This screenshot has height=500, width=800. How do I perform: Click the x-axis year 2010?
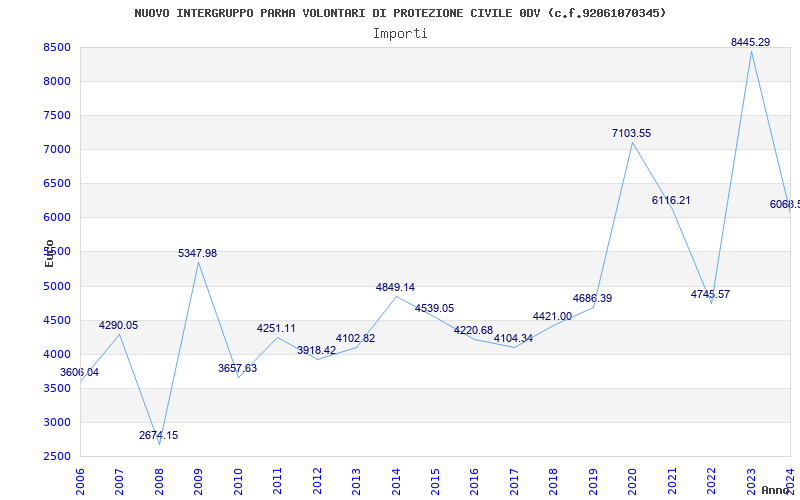point(238,481)
